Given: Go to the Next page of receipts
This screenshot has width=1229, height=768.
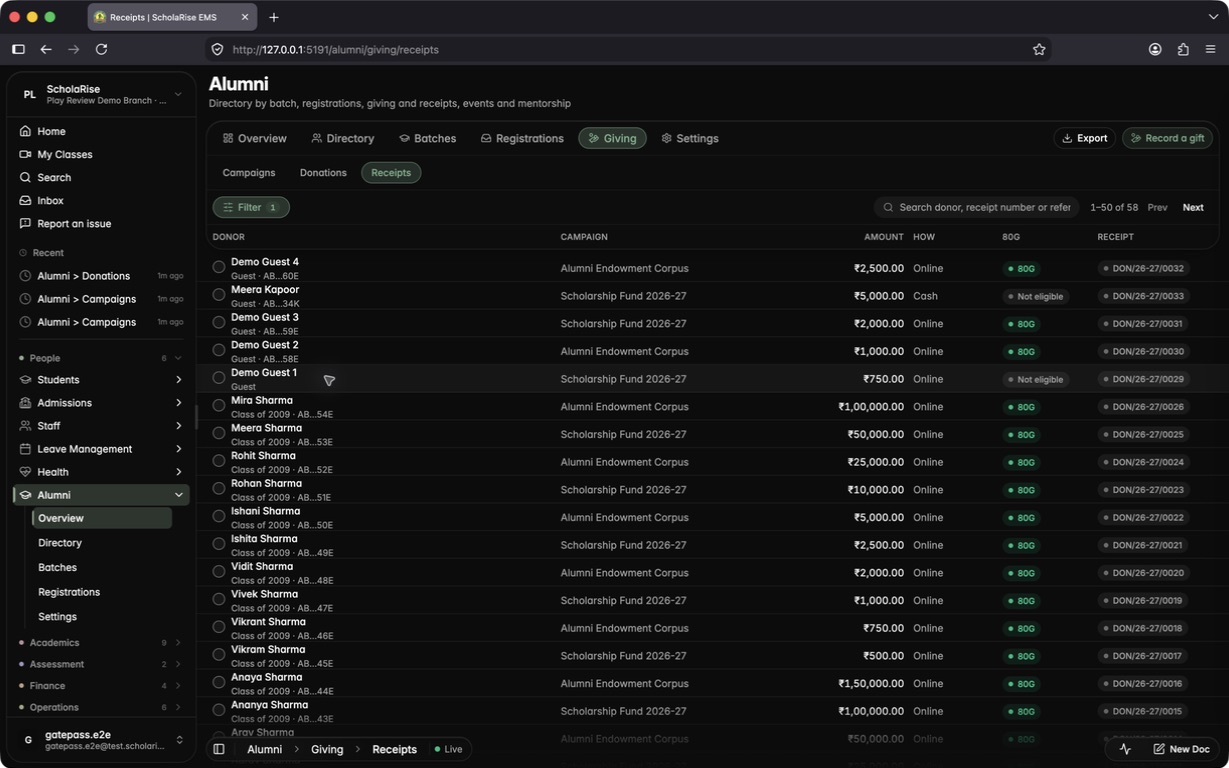Looking at the screenshot, I should [1193, 207].
